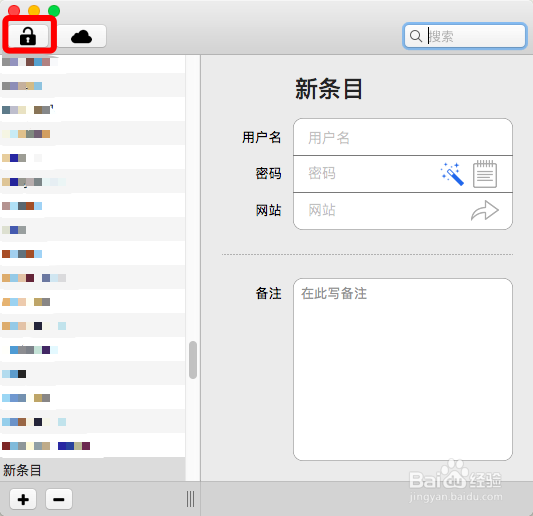Click the 新条目 entry title heading

coord(328,89)
